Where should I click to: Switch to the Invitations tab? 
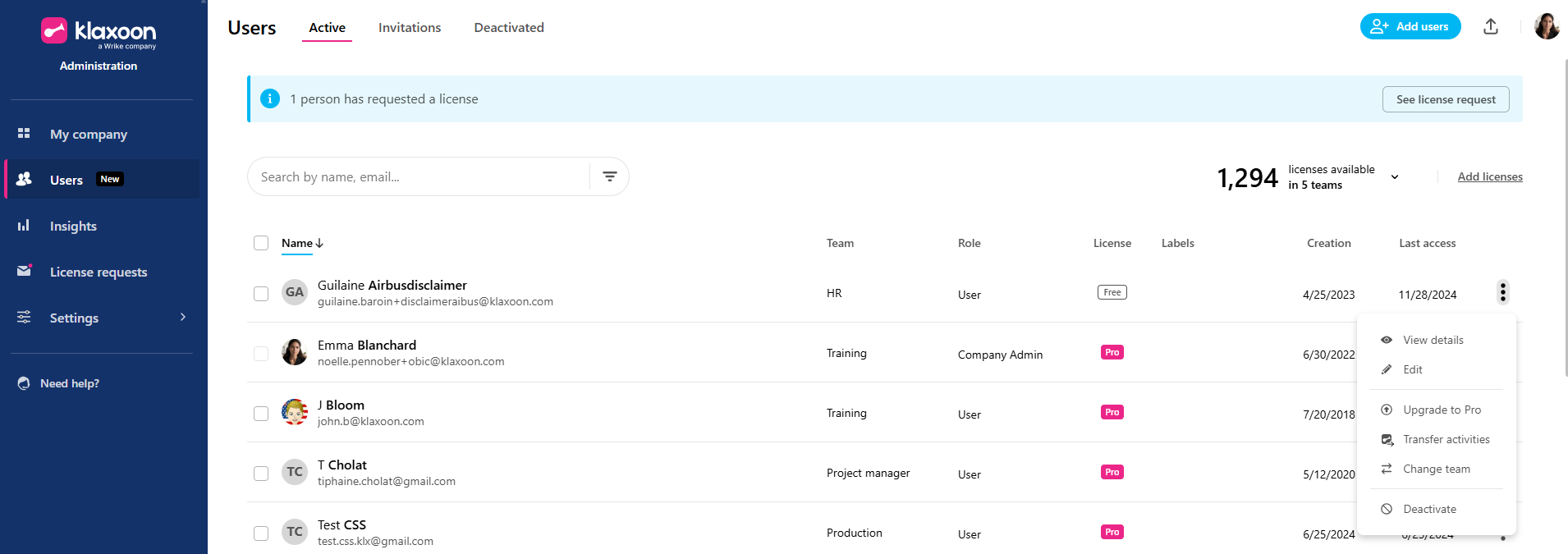409,28
